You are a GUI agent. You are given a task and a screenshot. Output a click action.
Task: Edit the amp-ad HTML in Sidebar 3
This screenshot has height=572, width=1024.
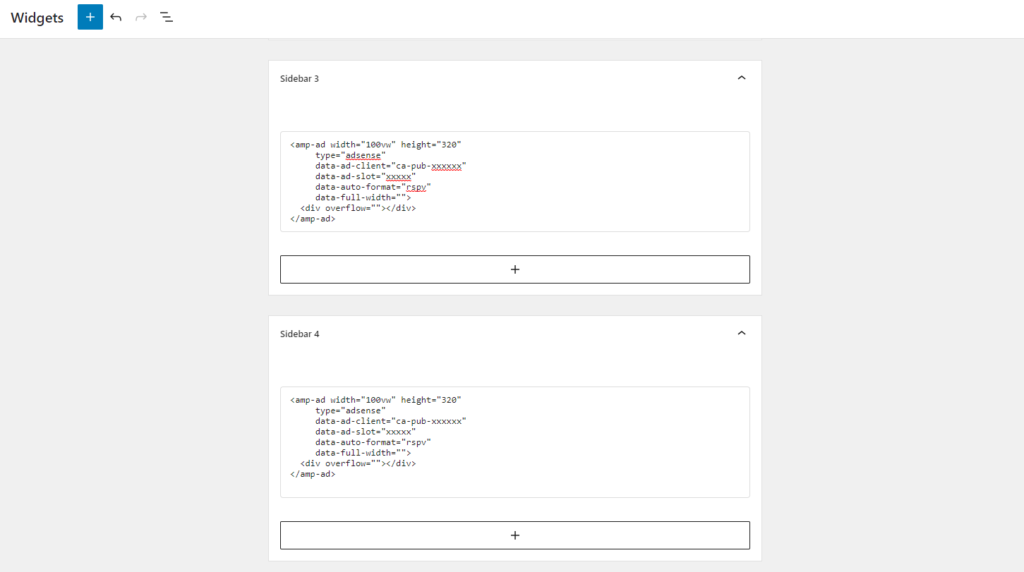[x=515, y=182]
